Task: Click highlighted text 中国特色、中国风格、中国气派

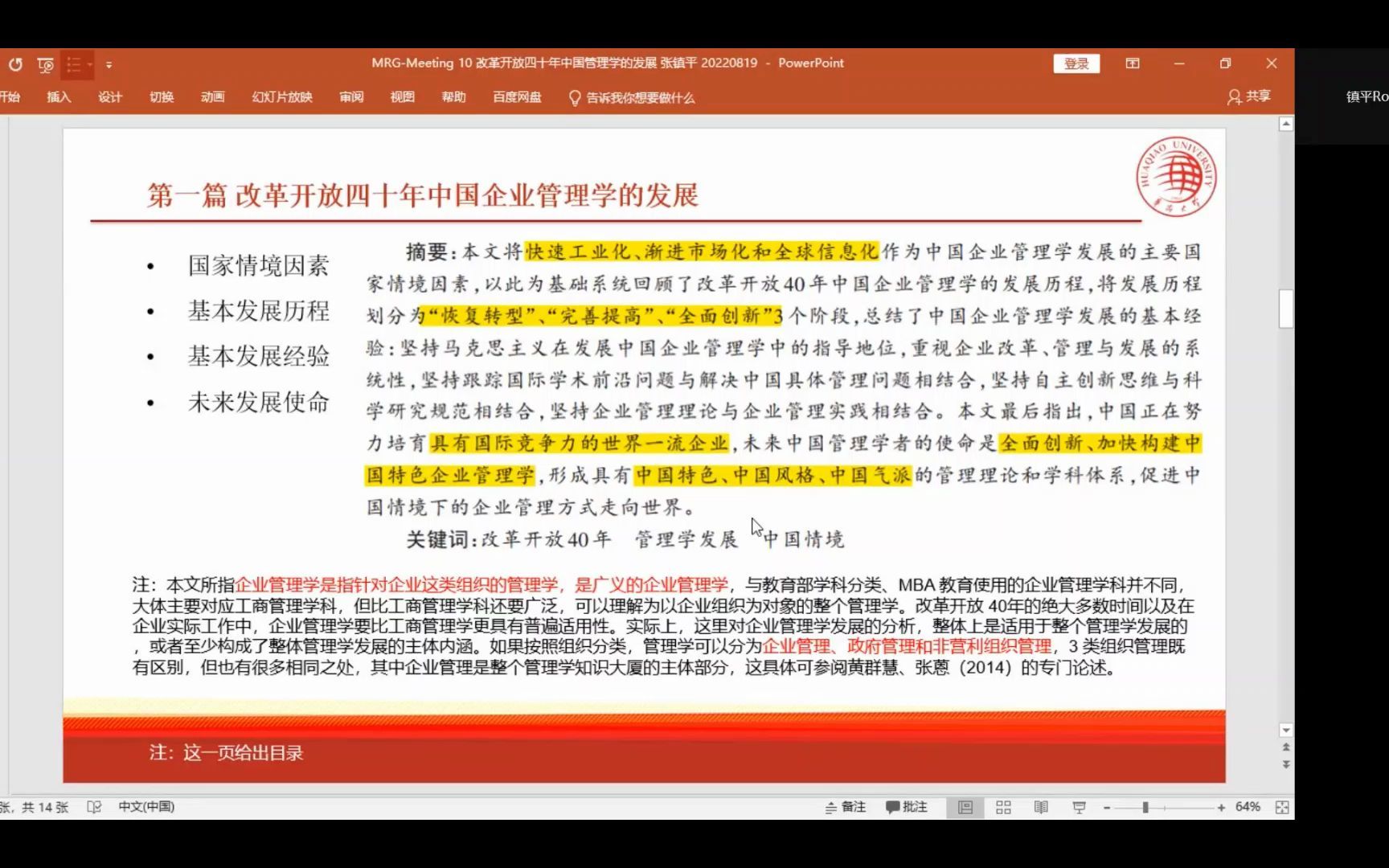Action: click(772, 475)
